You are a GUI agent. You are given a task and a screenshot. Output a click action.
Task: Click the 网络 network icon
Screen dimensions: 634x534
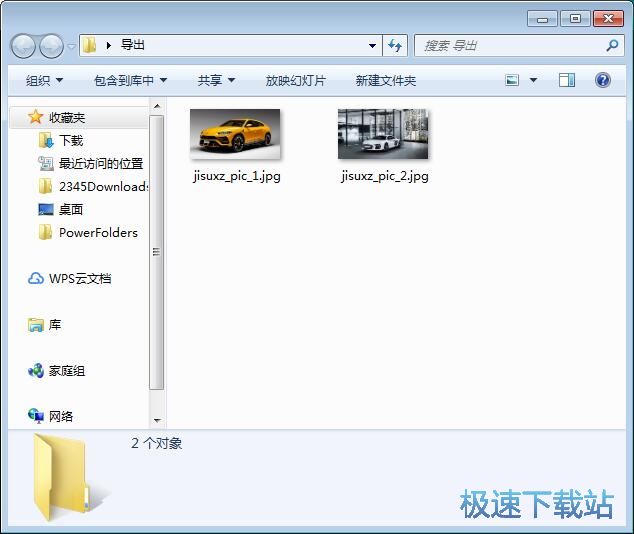click(x=36, y=416)
